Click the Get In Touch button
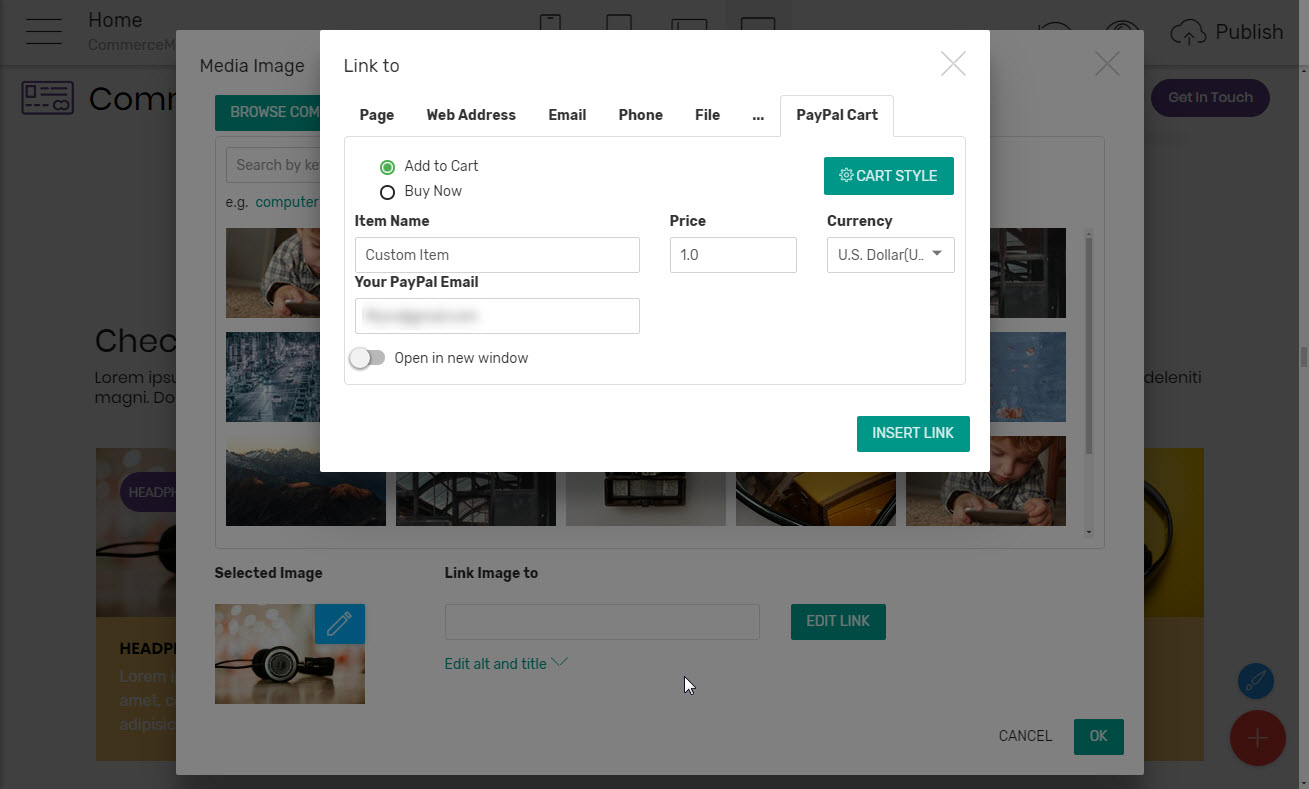 click(1210, 97)
